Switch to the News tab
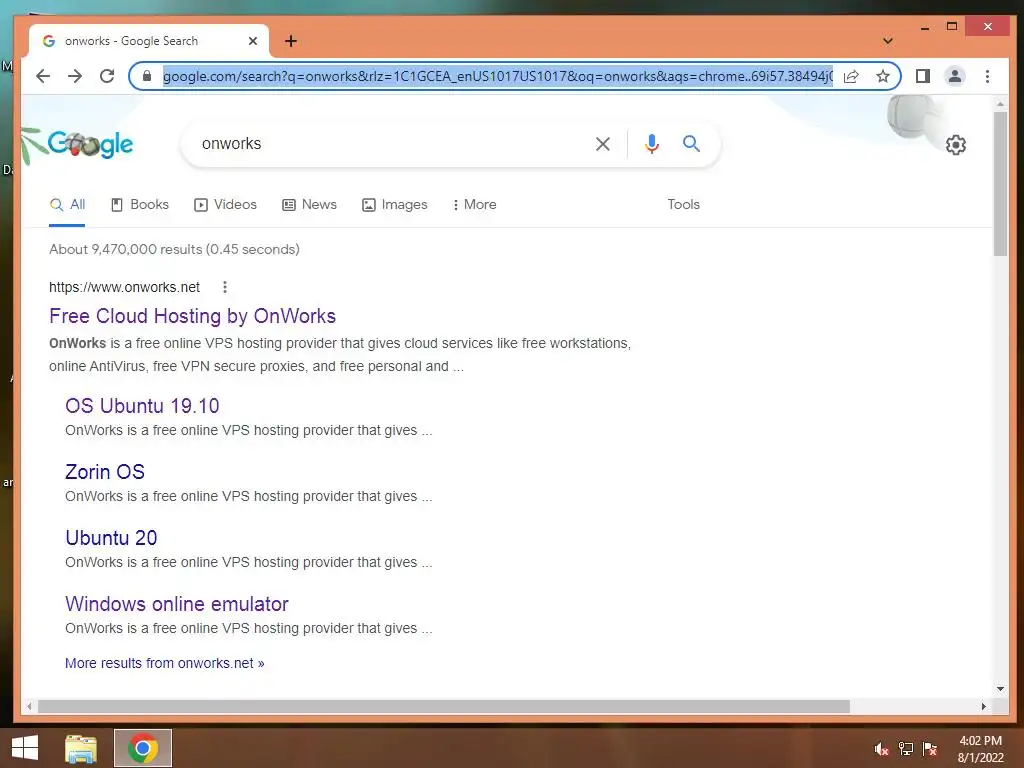Viewport: 1024px width, 768px height. [310, 204]
